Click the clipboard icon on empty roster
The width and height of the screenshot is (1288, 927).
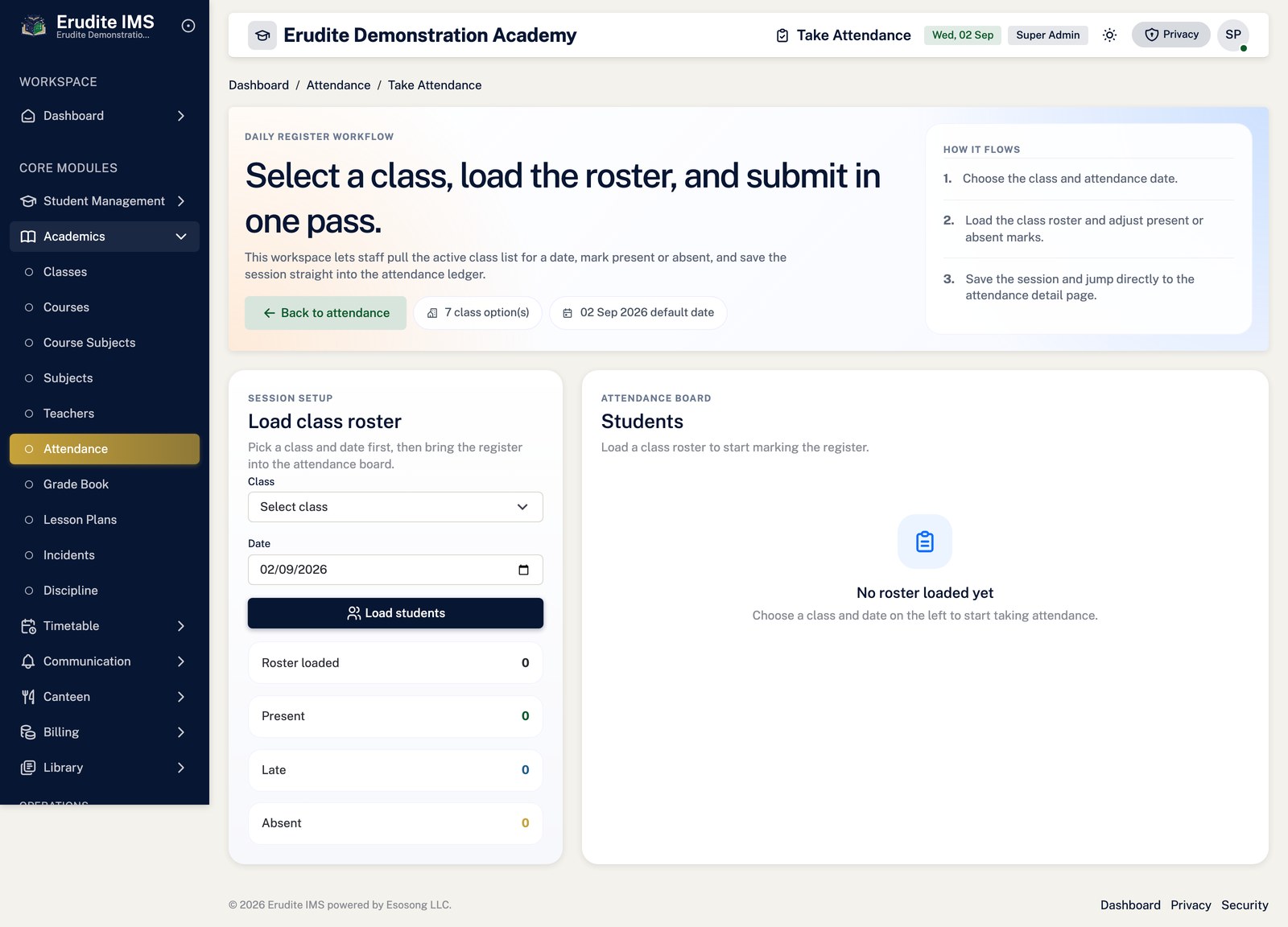click(x=925, y=542)
